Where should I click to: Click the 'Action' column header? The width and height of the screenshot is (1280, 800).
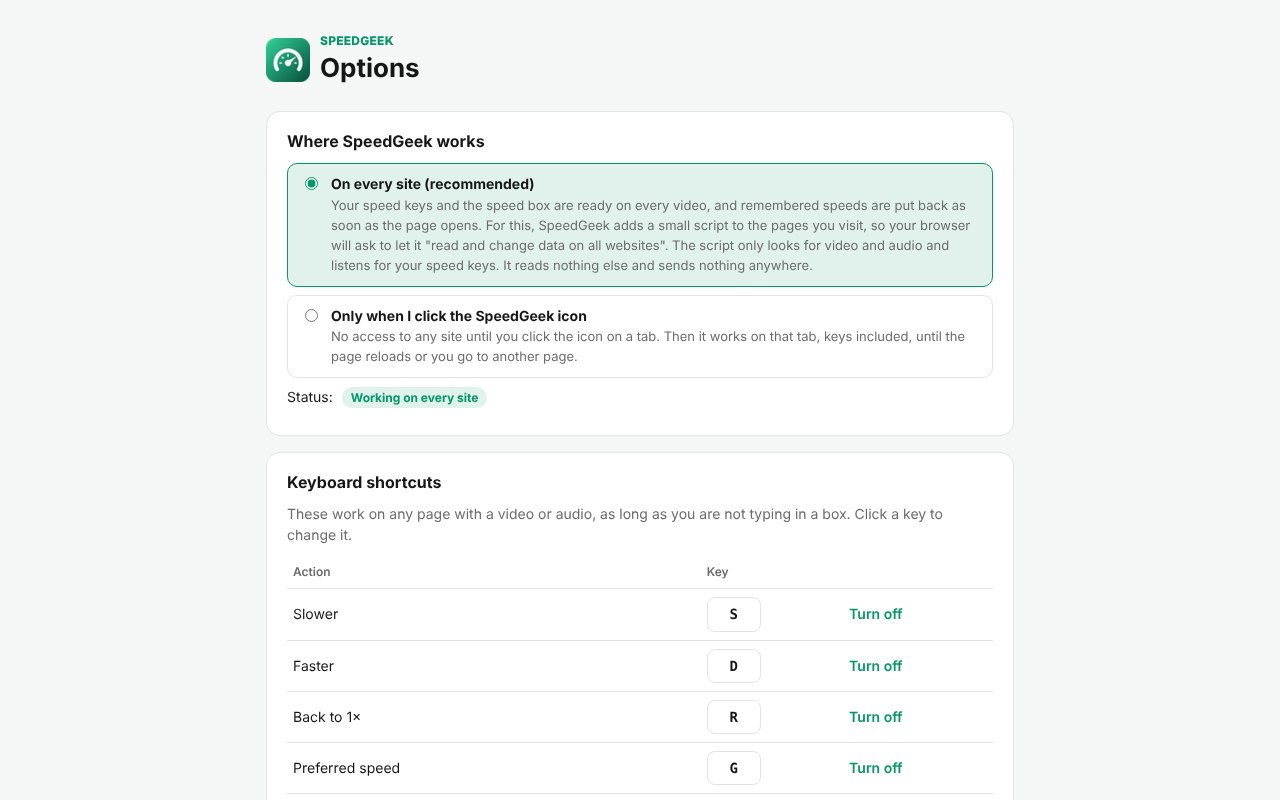click(312, 572)
